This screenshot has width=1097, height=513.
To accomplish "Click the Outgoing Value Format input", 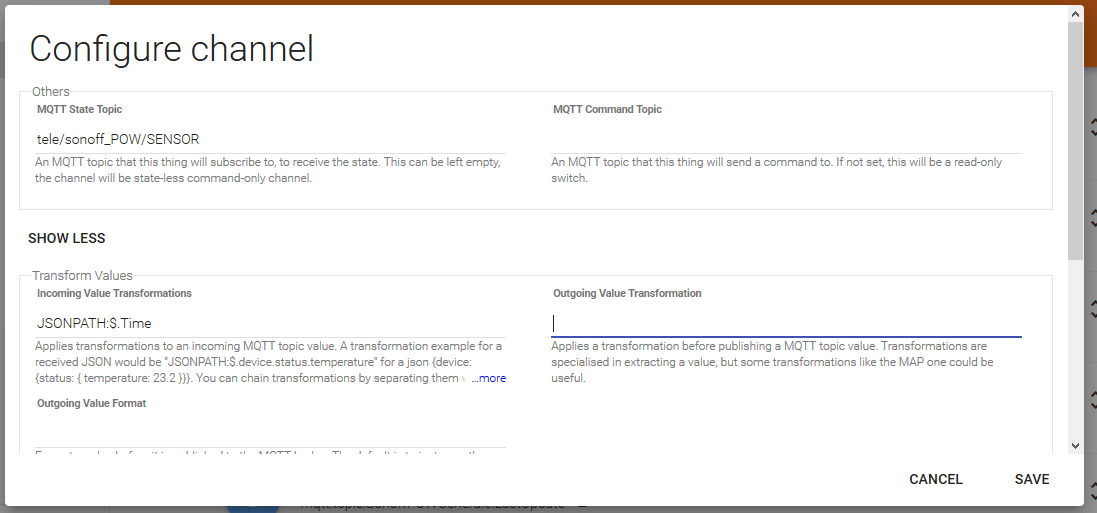I will click(270, 434).
